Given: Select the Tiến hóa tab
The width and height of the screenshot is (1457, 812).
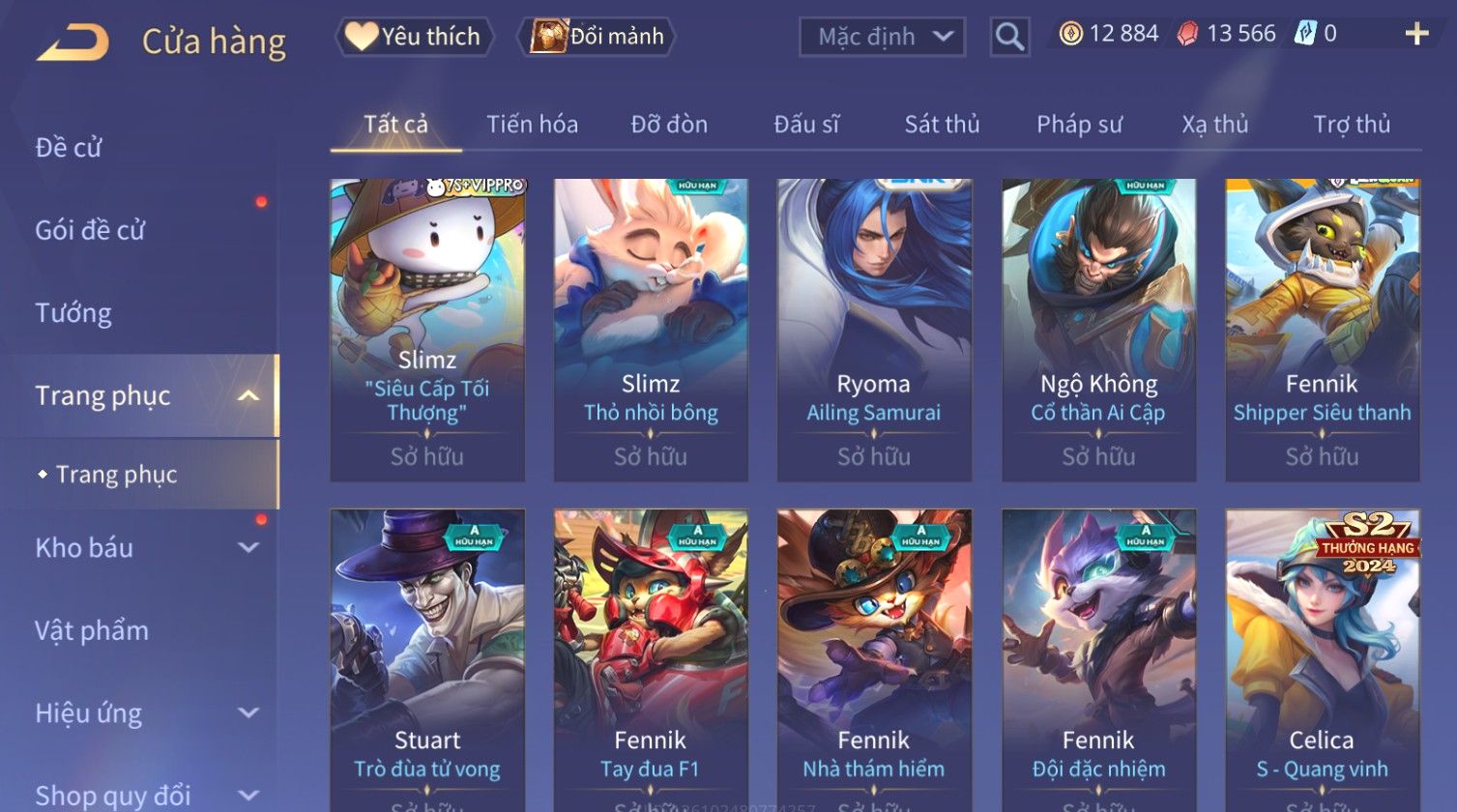Looking at the screenshot, I should click(x=532, y=125).
